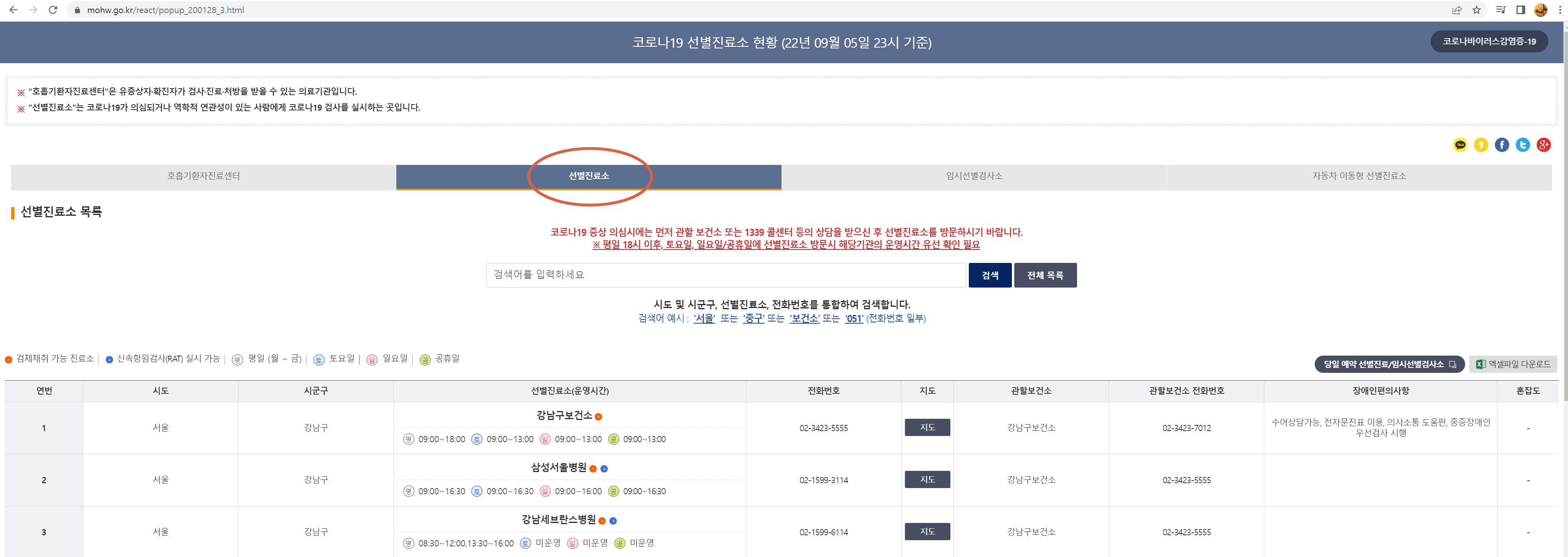This screenshot has height=557, width=1568.
Task: Open the browser side panel icon
Action: (1520, 10)
